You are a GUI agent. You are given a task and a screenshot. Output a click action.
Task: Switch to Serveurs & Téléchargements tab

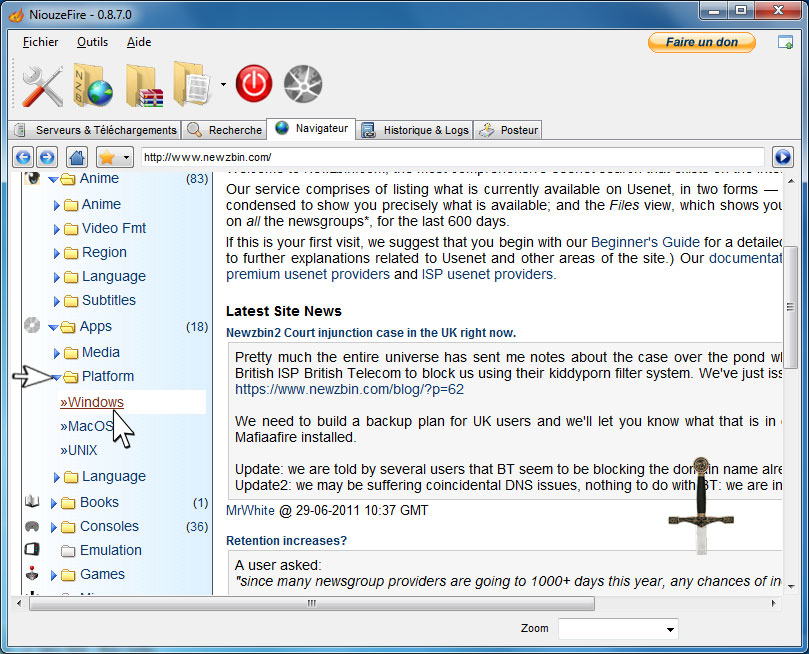tap(95, 130)
